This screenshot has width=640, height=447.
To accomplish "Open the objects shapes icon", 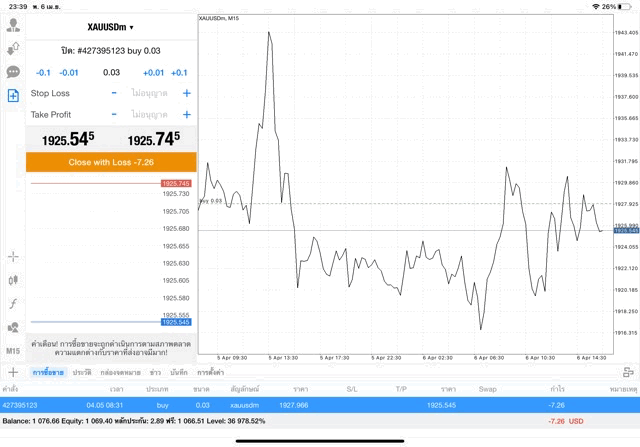I will pos(13,327).
